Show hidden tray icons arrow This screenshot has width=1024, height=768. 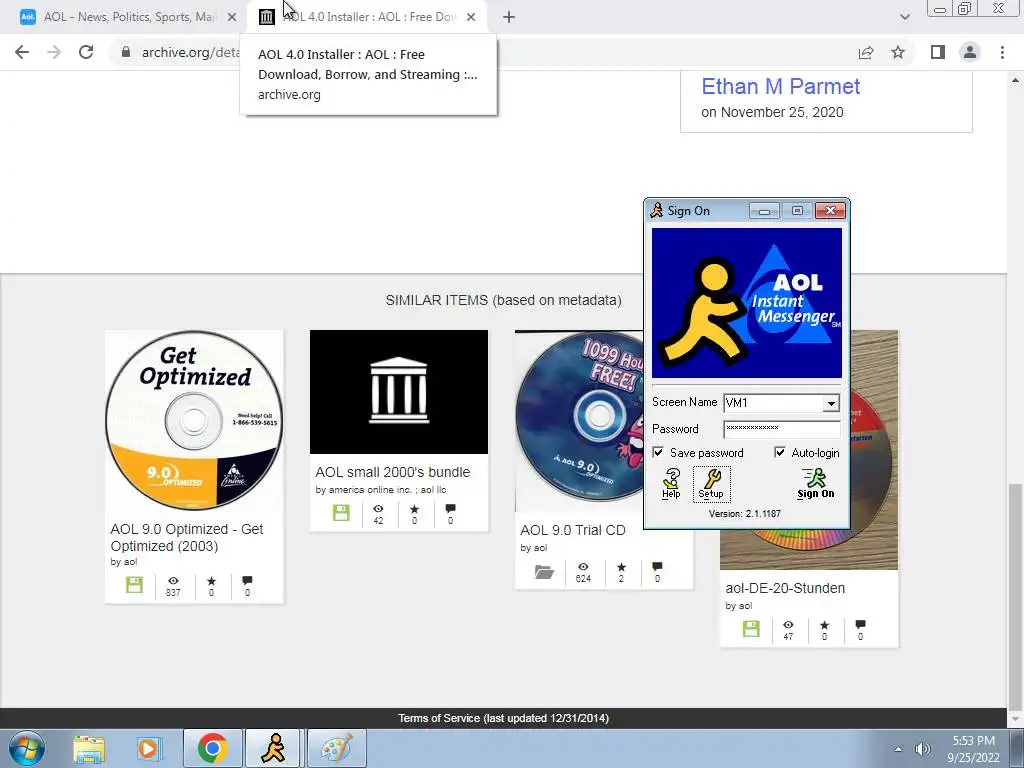(898, 750)
